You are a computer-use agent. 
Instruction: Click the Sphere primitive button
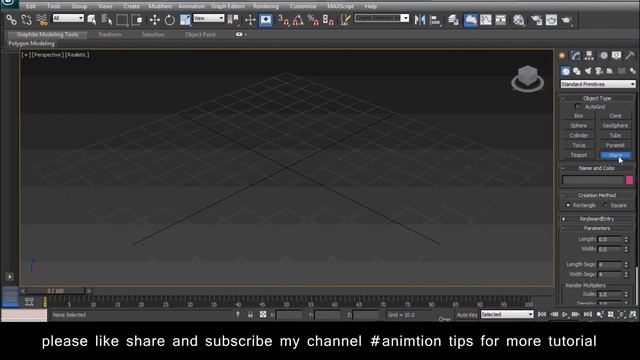(x=578, y=126)
